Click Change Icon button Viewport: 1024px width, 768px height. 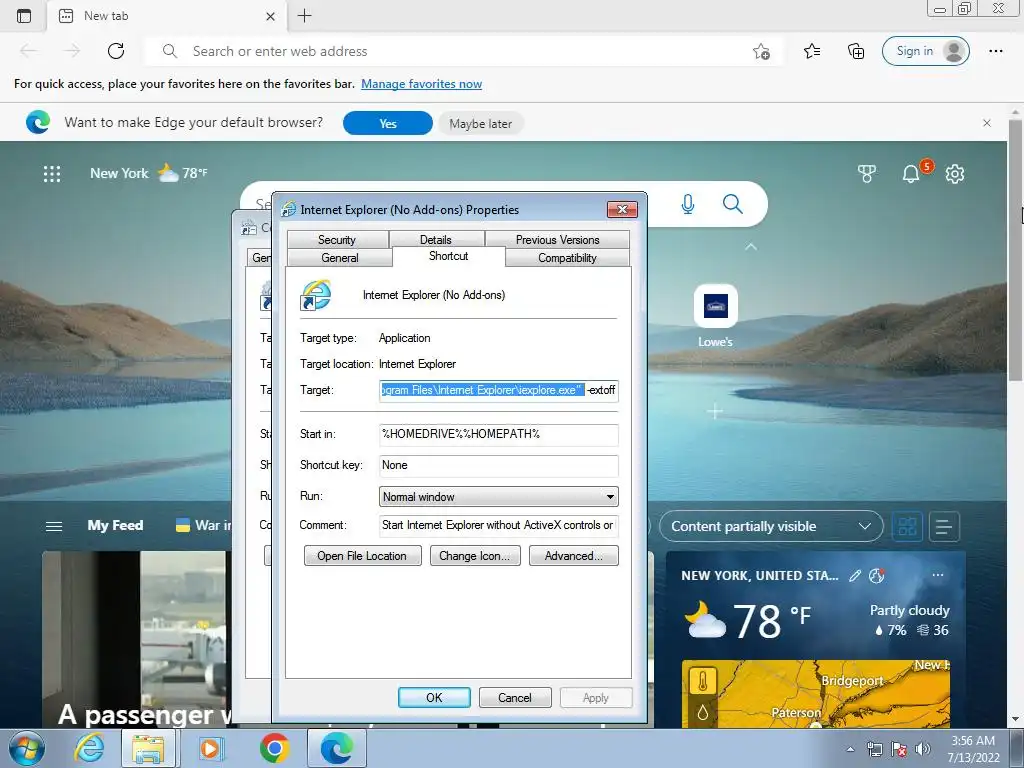coord(475,556)
